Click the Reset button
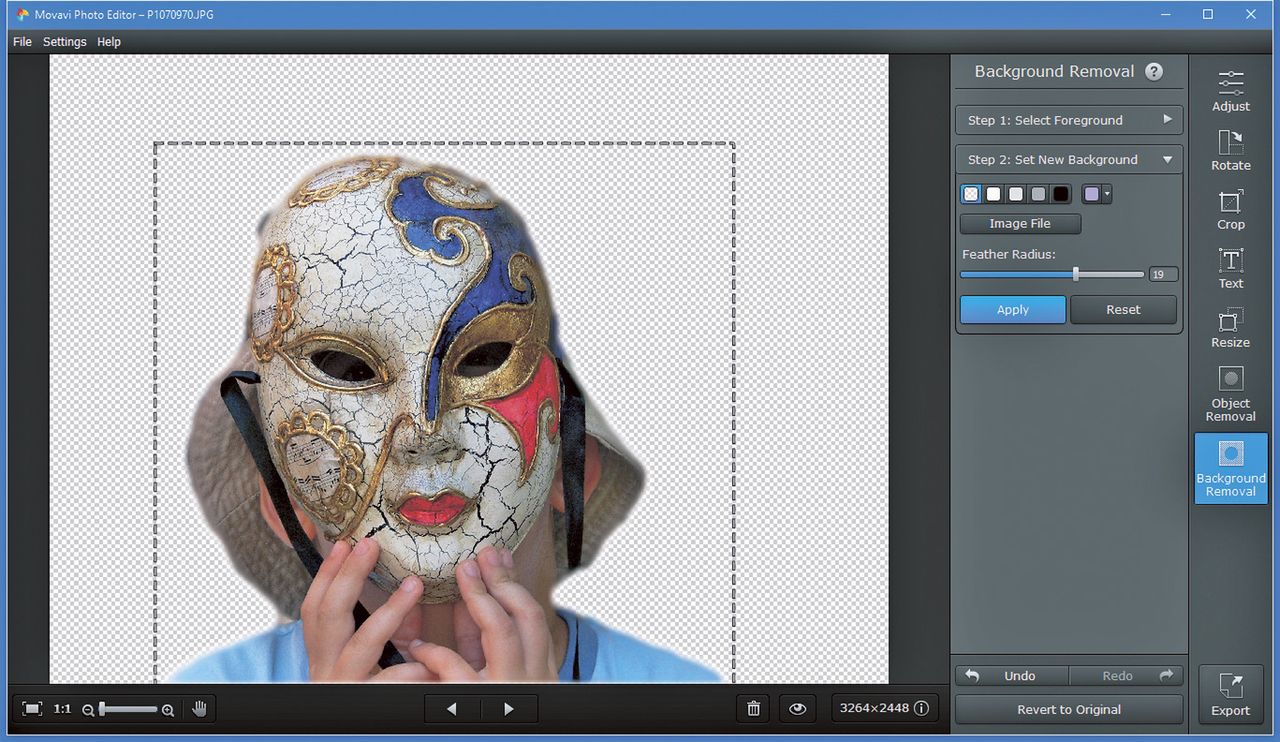 tap(1123, 310)
